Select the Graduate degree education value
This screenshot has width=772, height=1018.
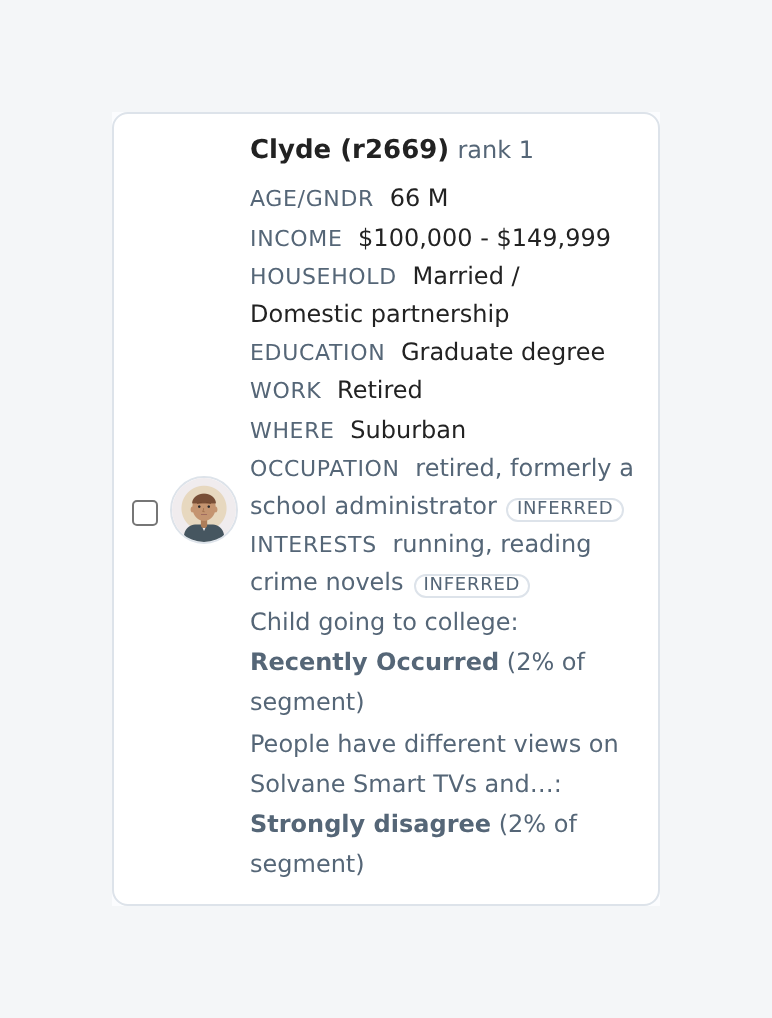coord(503,352)
